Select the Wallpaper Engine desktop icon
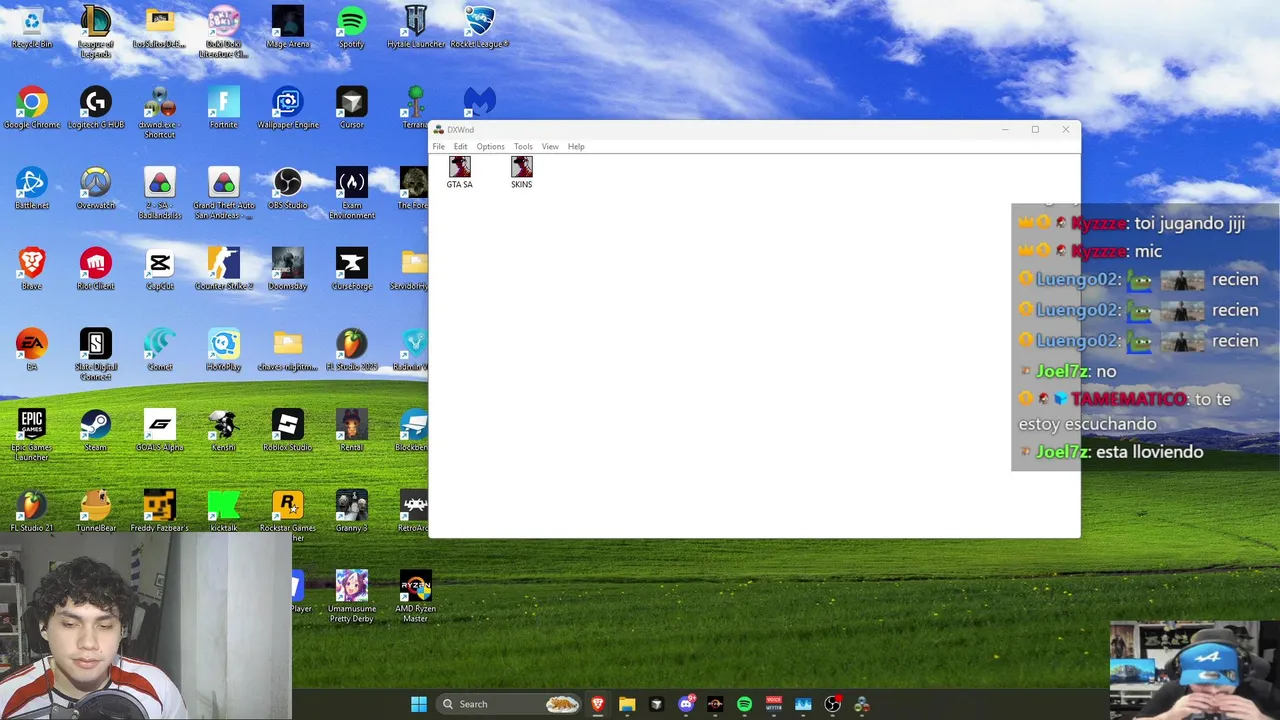This screenshot has width=1280, height=720. [x=288, y=108]
